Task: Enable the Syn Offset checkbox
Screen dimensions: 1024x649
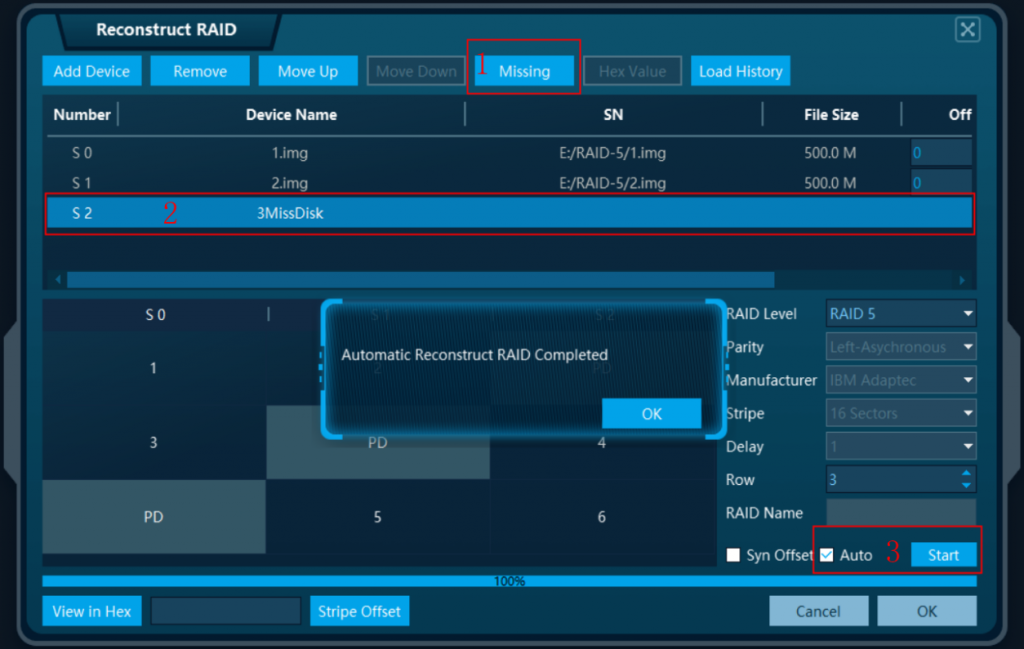Action: (x=734, y=554)
